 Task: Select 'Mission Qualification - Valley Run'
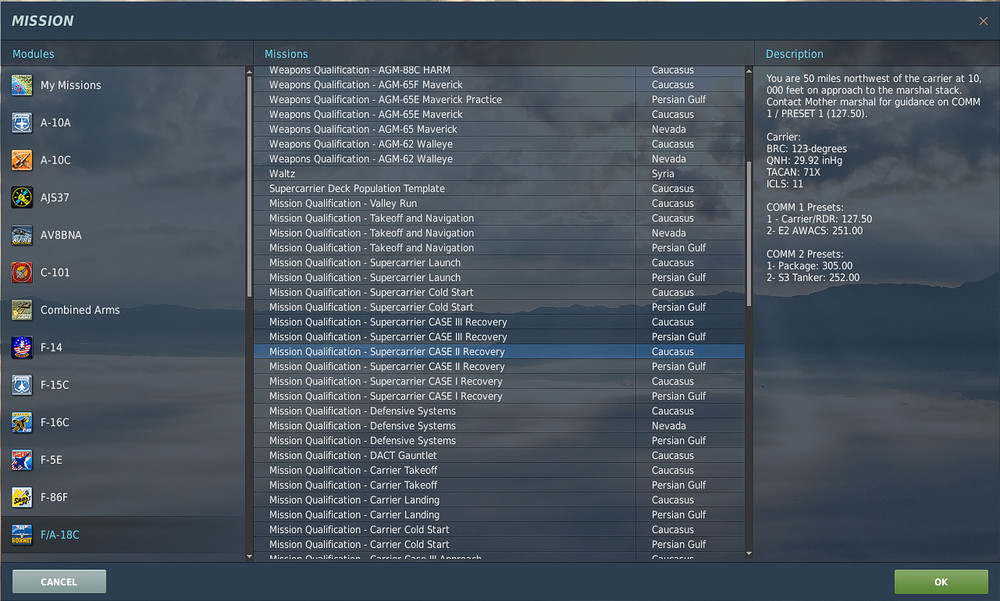[499, 204]
